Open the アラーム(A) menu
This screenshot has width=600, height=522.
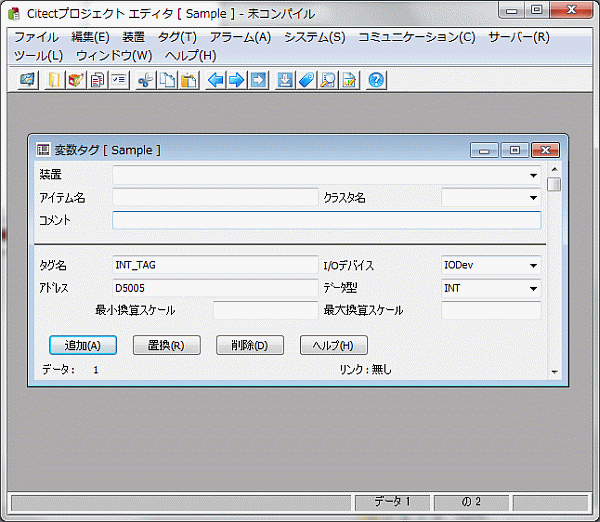(240, 37)
